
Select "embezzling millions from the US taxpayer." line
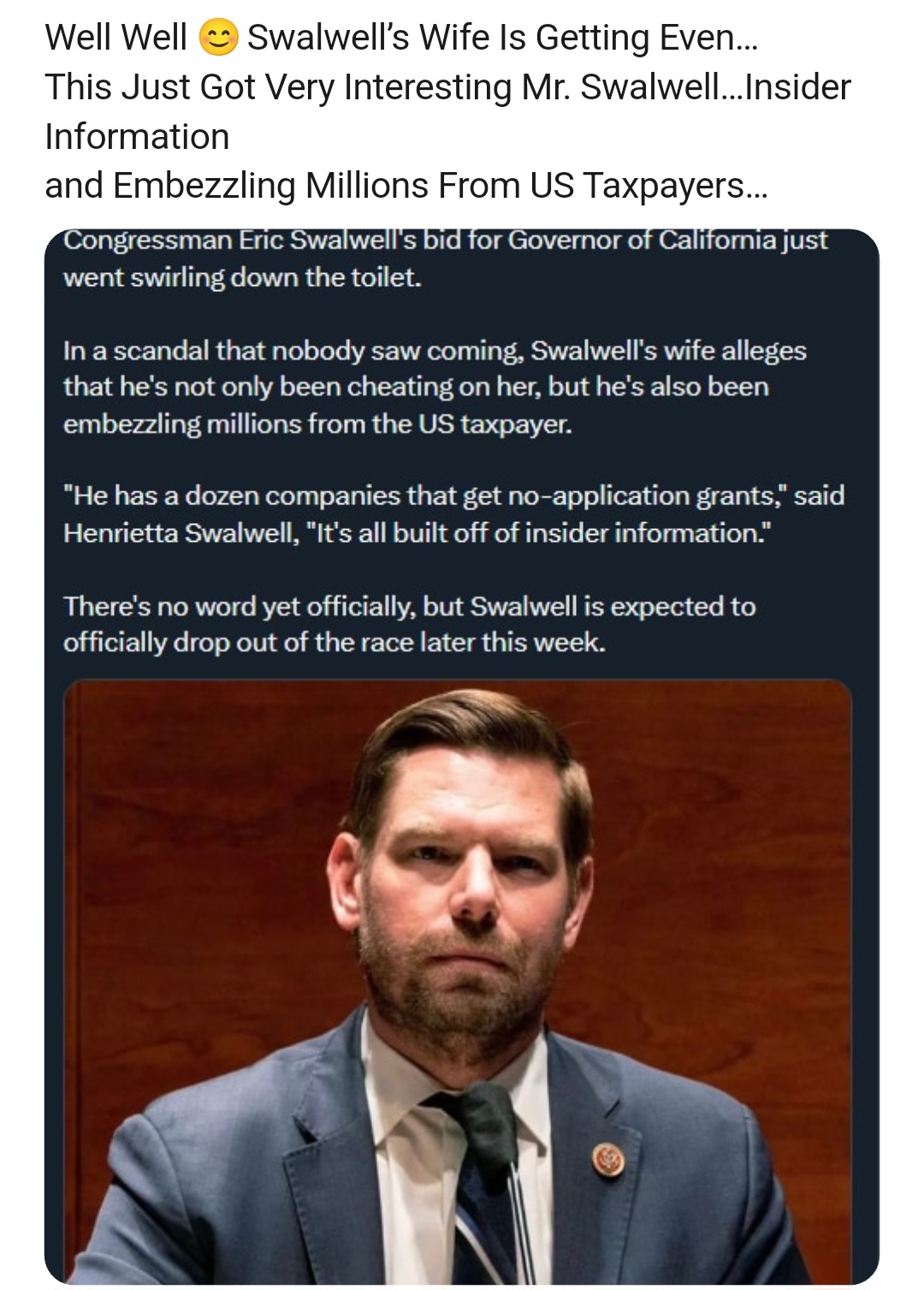click(317, 424)
